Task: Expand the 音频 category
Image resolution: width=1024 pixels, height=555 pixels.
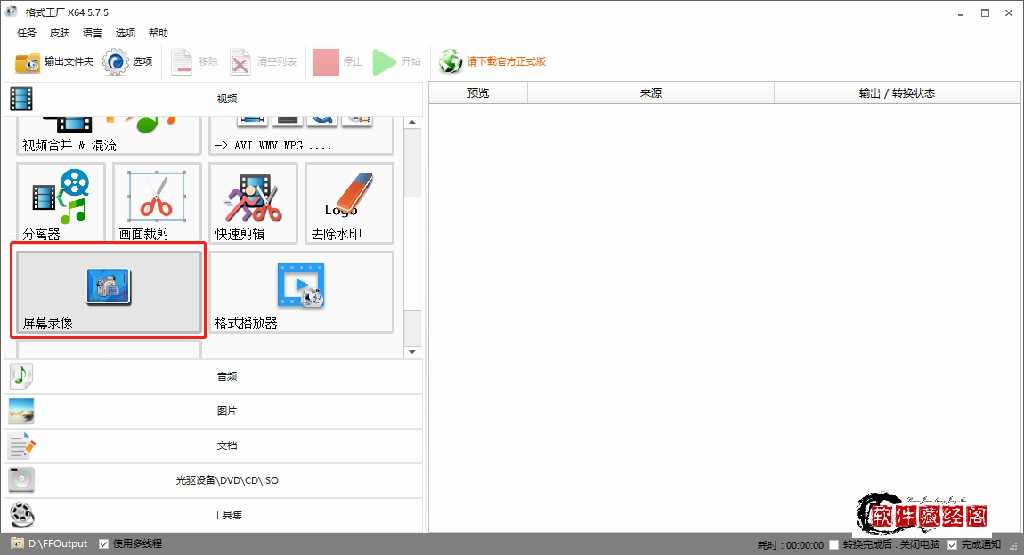Action: (213, 377)
